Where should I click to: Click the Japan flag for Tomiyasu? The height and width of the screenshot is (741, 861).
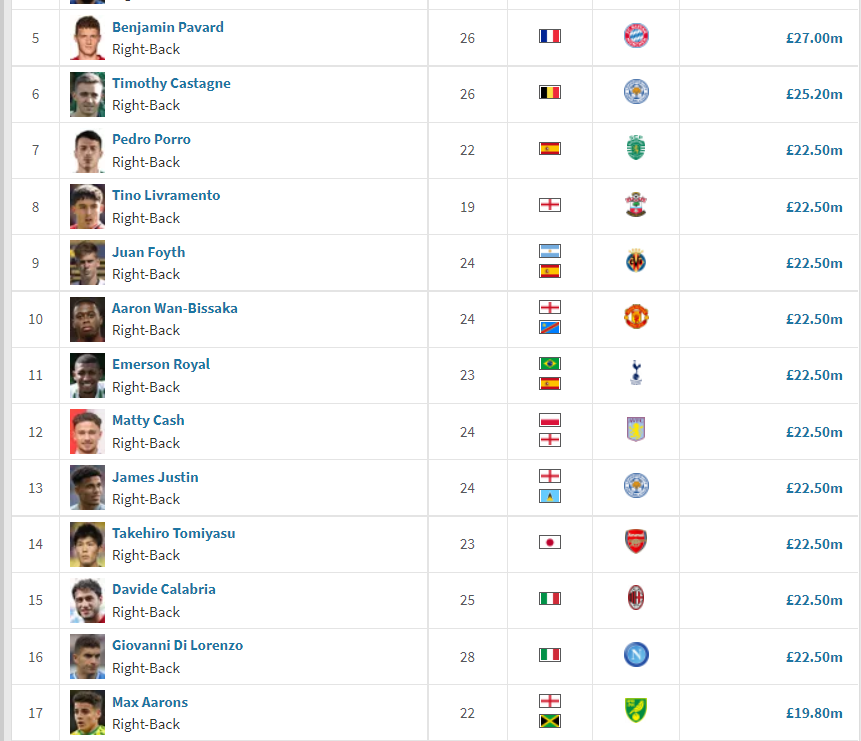point(550,543)
